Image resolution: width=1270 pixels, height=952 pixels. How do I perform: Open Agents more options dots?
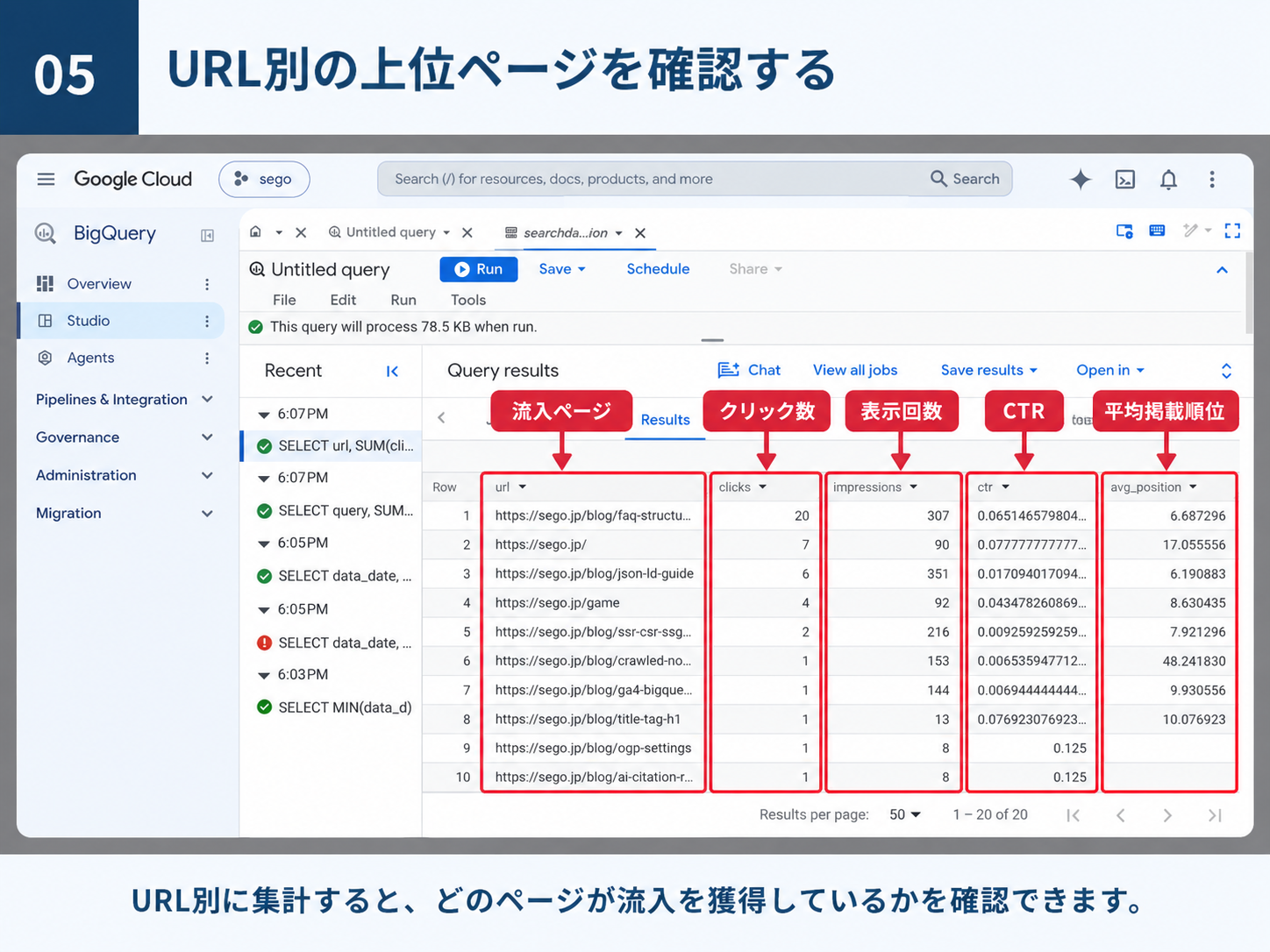[x=207, y=358]
